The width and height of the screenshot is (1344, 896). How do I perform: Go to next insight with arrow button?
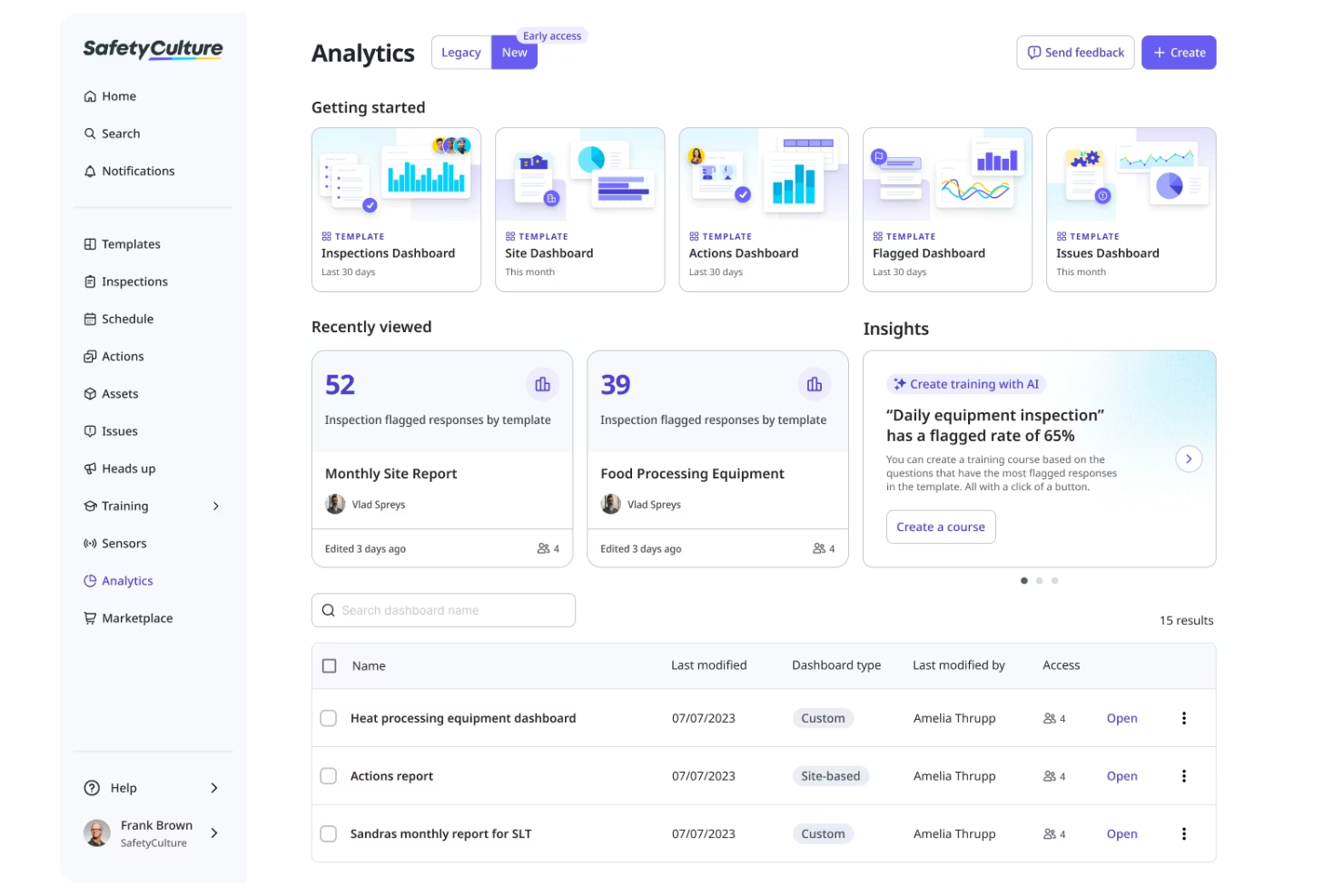(1189, 458)
